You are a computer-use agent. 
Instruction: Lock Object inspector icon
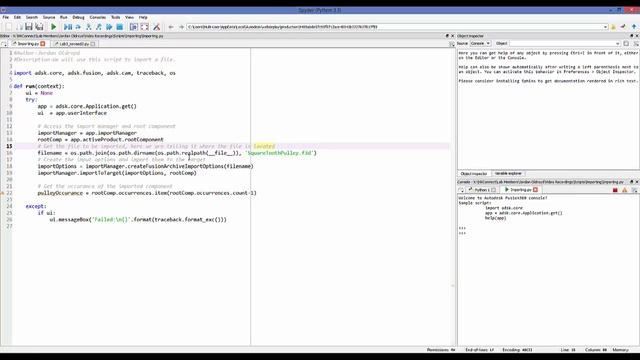[626, 43]
